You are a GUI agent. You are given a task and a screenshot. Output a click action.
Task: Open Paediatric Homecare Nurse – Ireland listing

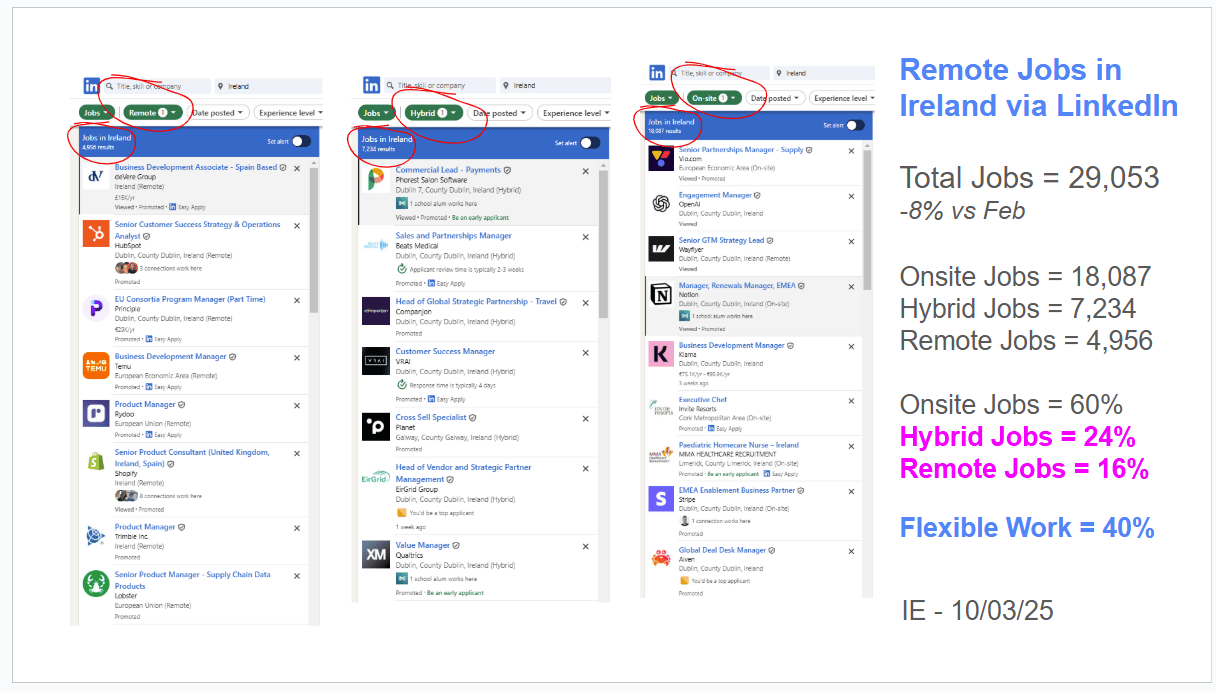739,445
